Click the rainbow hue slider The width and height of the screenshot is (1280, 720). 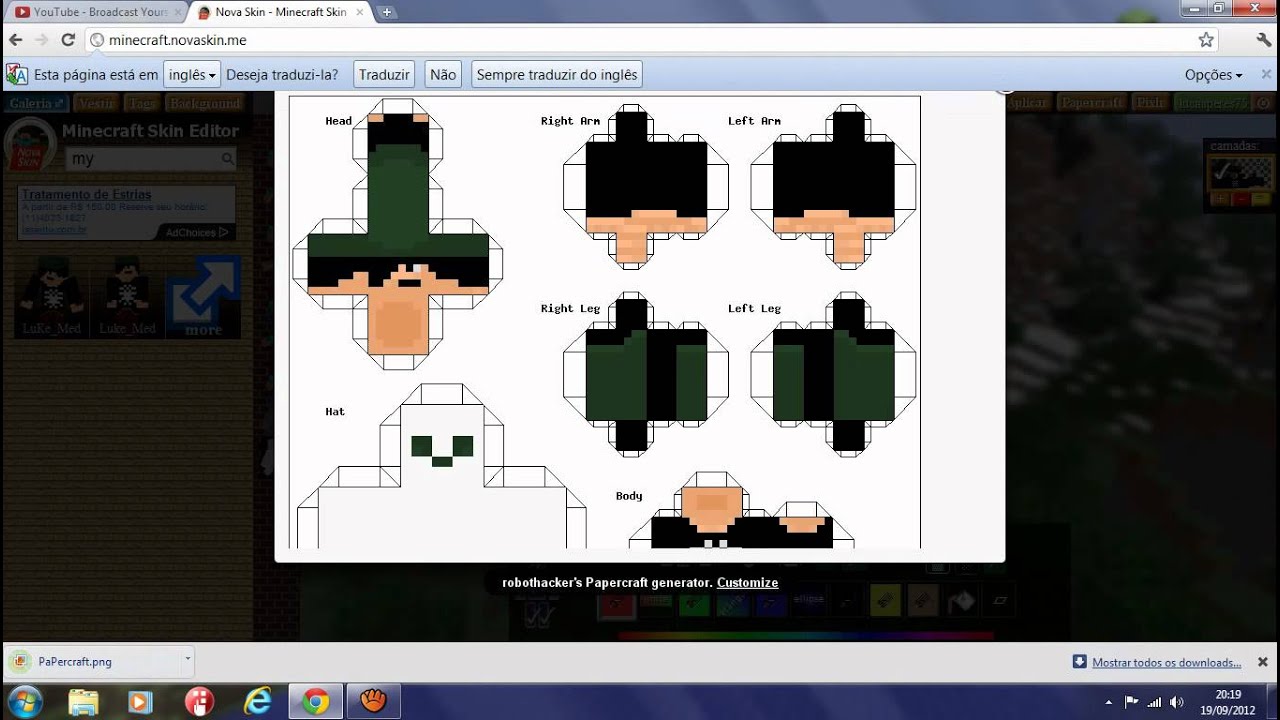pos(805,635)
